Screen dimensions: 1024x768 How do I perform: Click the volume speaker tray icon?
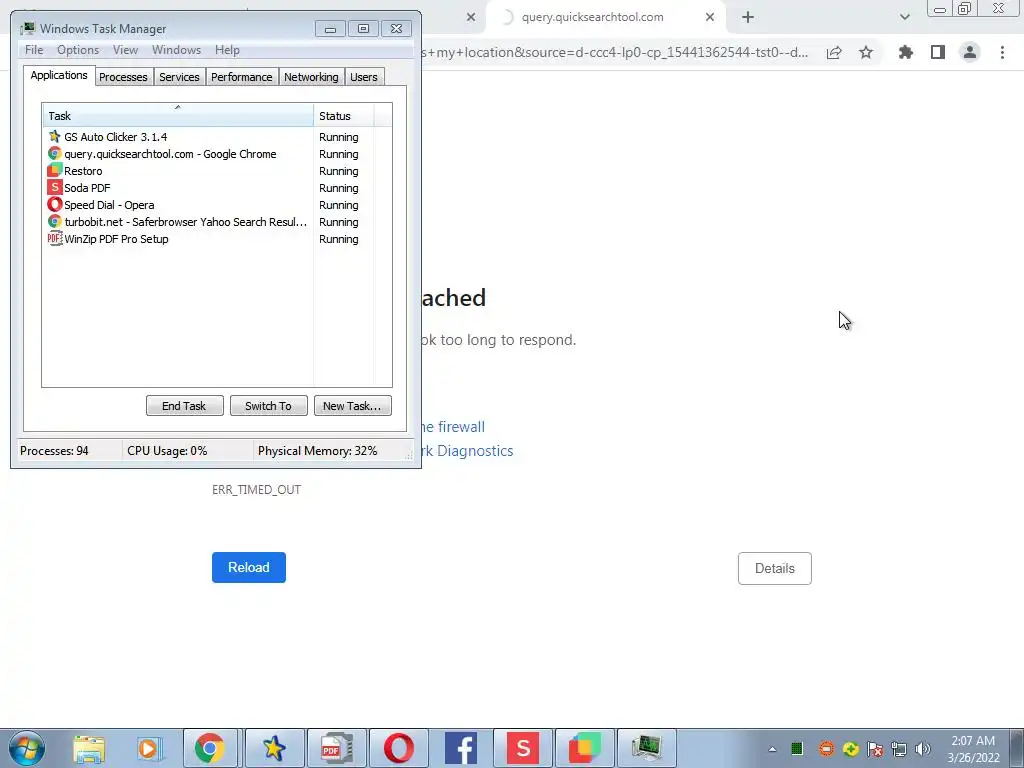point(923,749)
